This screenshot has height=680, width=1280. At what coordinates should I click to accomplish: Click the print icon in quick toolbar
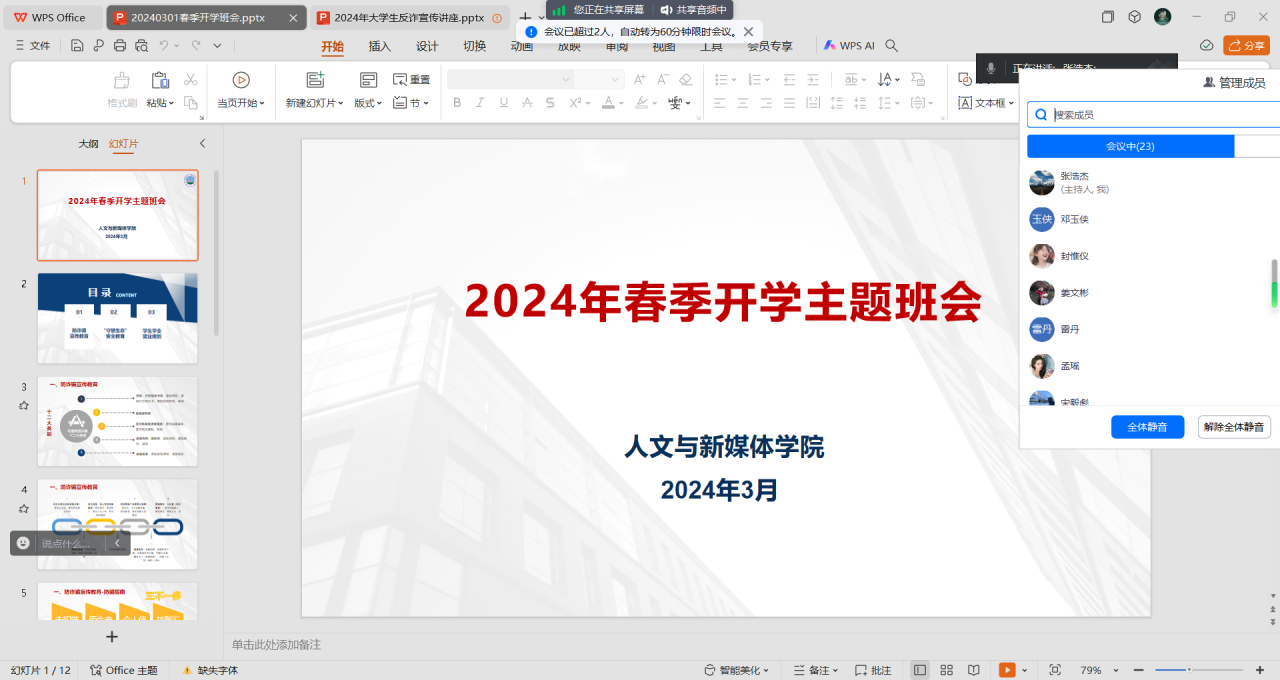120,45
